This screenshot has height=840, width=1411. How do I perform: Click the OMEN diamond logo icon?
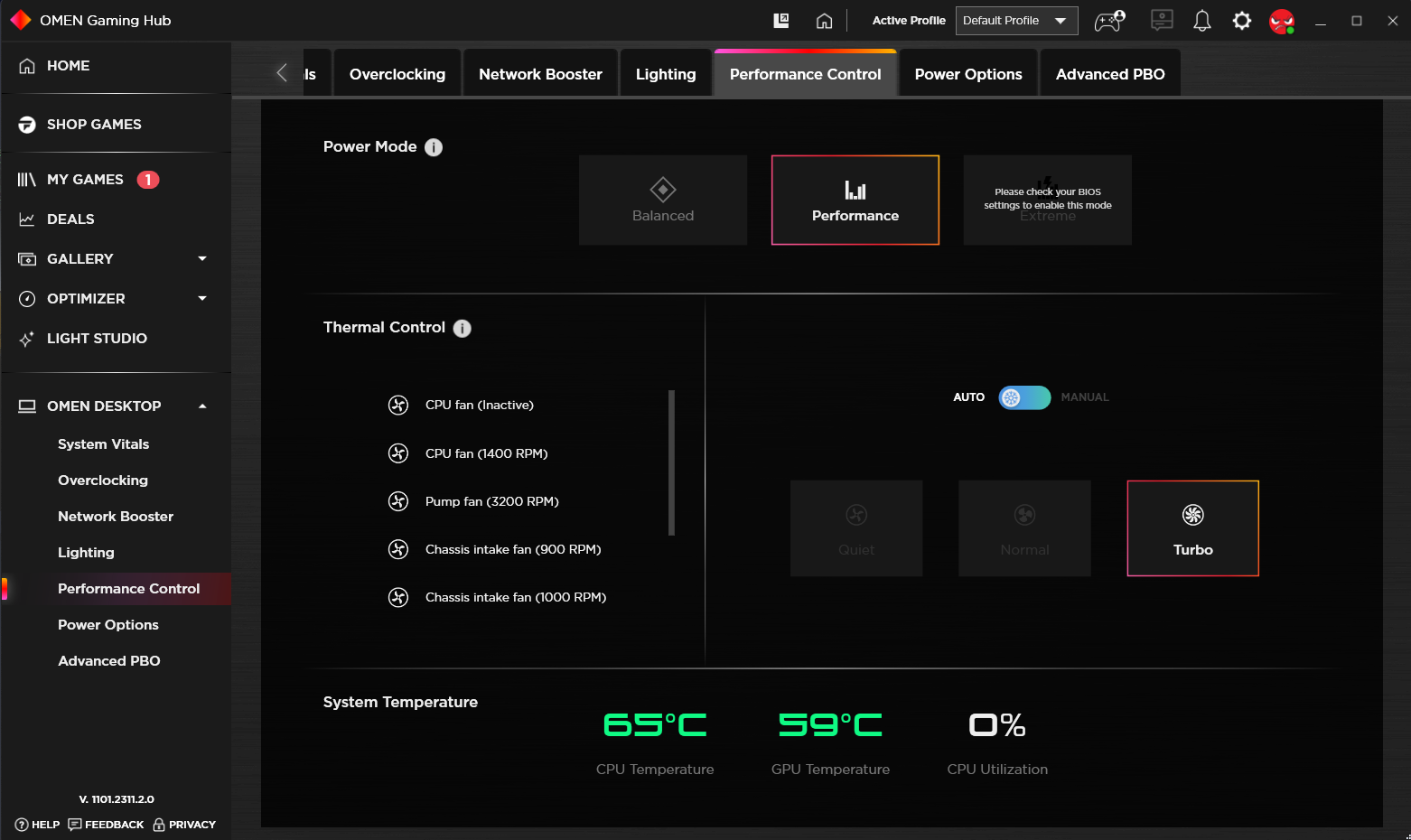[x=20, y=20]
